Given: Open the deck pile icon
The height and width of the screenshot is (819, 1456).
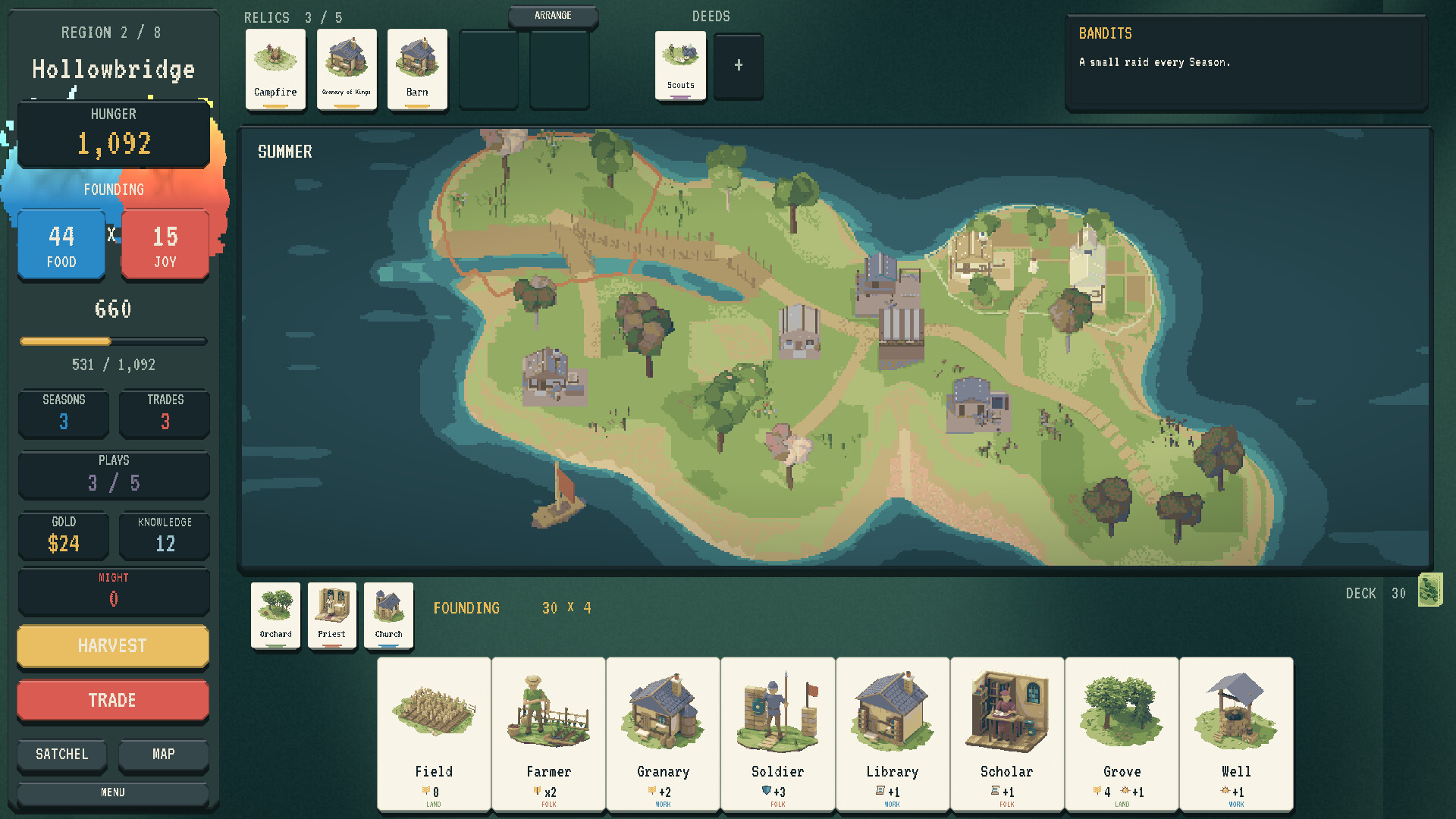Looking at the screenshot, I should (1429, 591).
